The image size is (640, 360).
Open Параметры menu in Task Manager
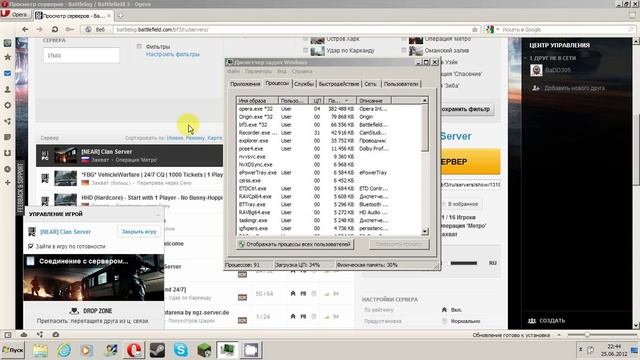(x=258, y=71)
